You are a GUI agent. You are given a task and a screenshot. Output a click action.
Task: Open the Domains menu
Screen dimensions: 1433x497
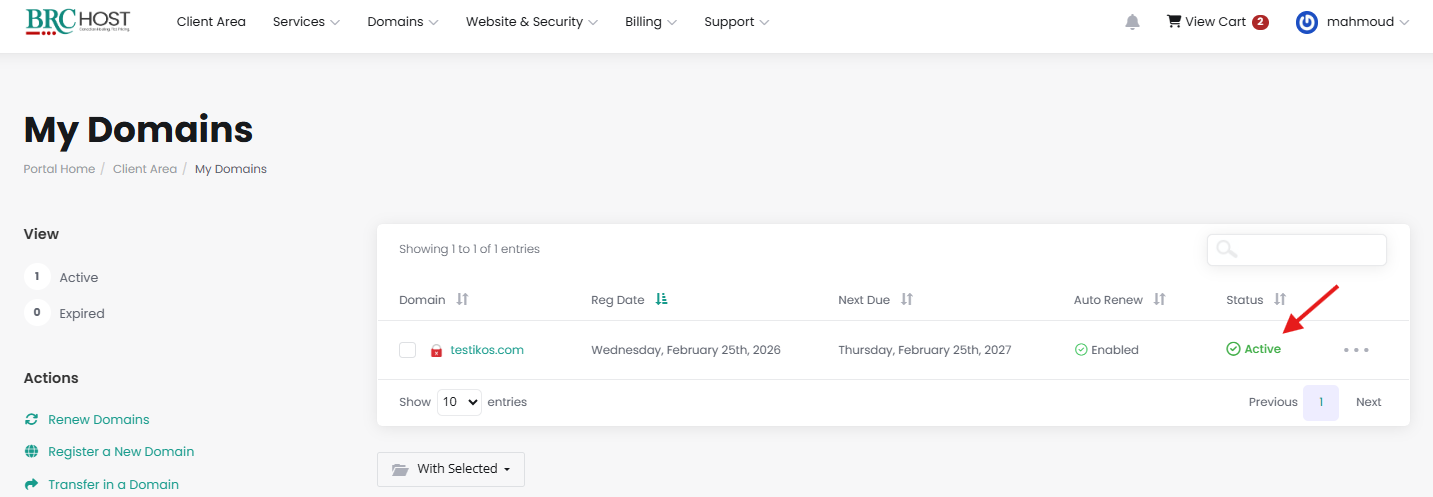tap(402, 22)
